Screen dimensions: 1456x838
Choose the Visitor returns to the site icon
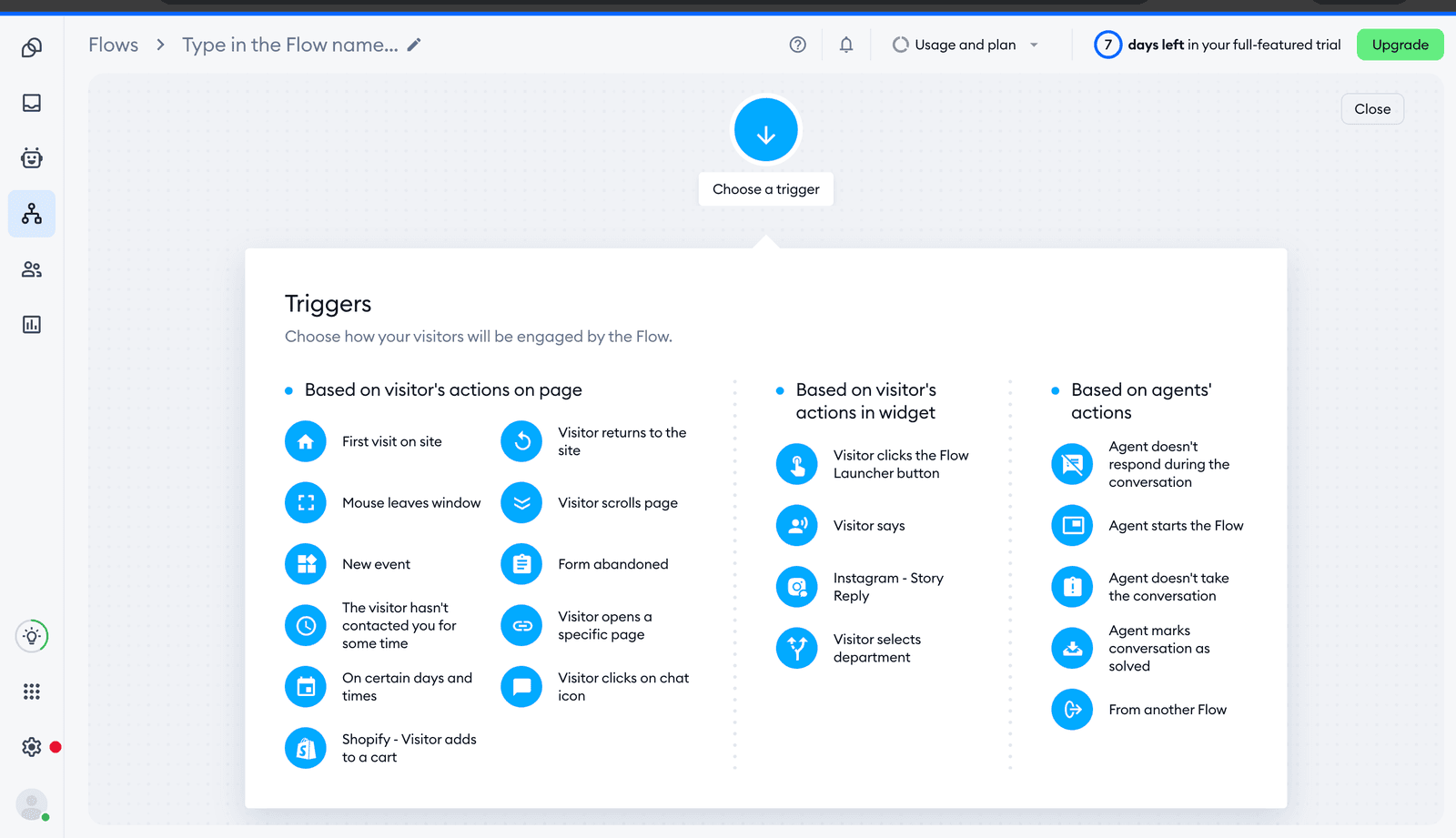[521, 441]
